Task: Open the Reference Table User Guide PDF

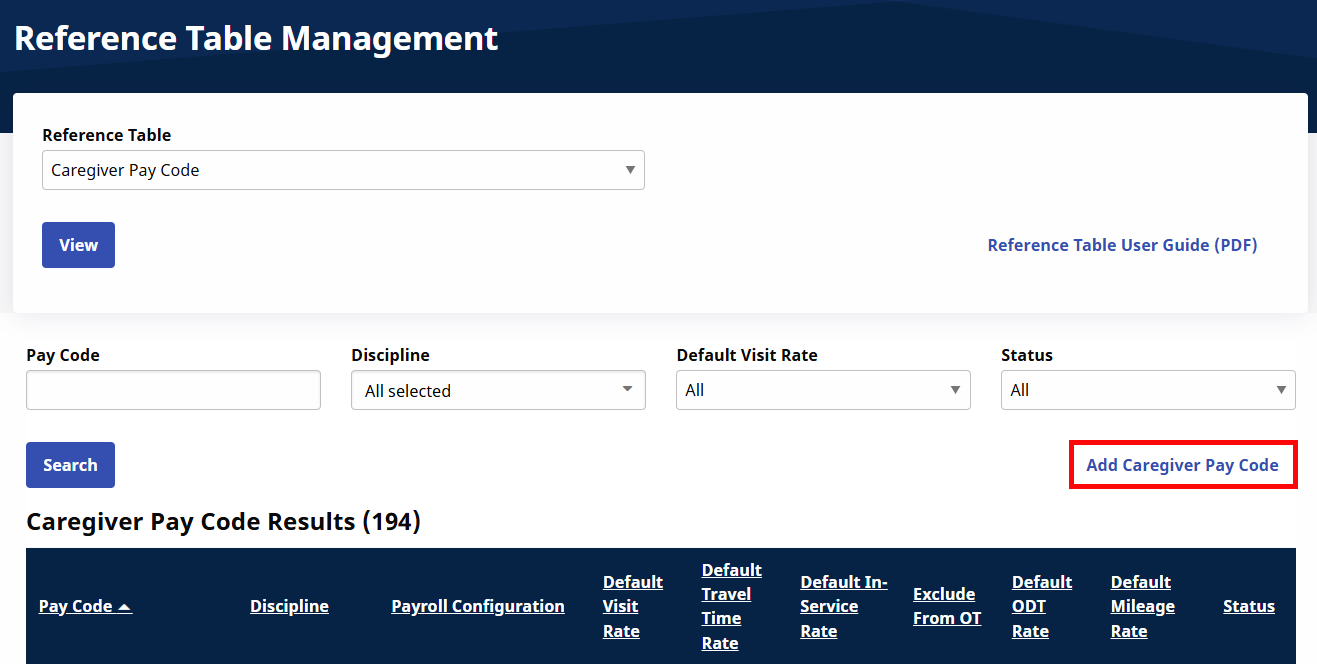Action: 1122,245
